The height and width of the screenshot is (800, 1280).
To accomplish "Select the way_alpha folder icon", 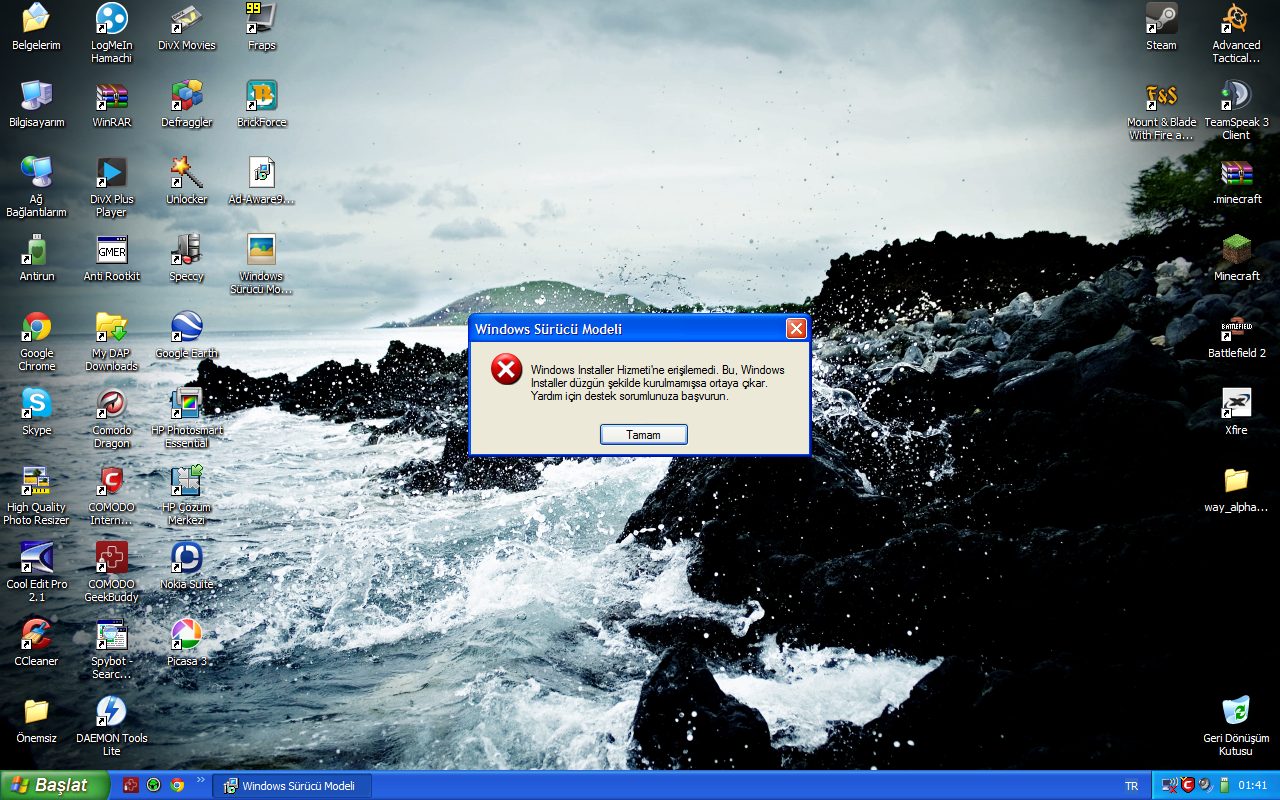I will pyautogui.click(x=1236, y=489).
